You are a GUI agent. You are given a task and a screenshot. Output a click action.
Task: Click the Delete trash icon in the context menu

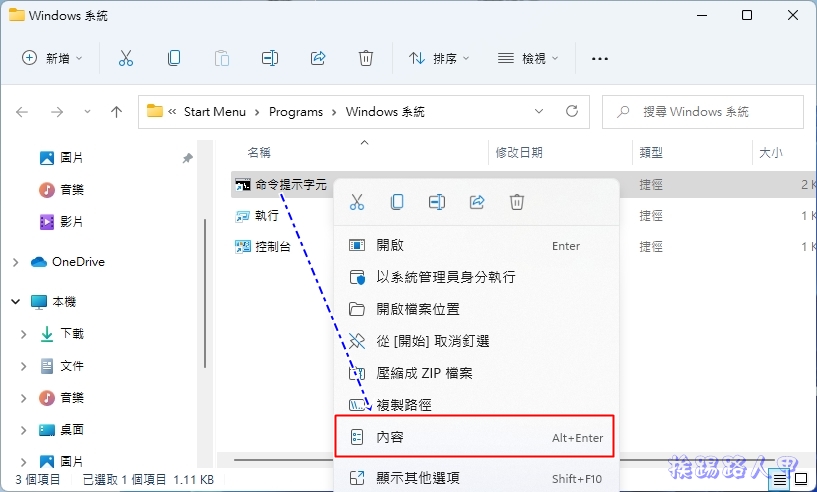pyautogui.click(x=517, y=202)
